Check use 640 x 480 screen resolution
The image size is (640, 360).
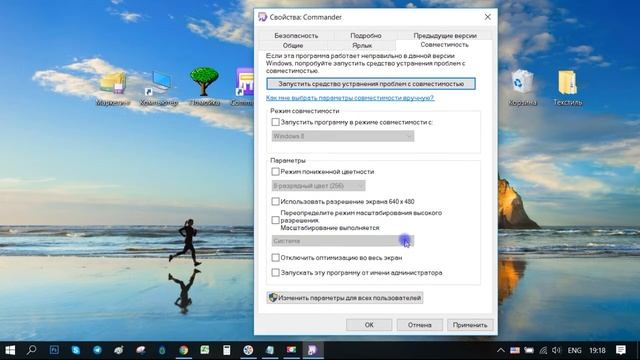coord(276,201)
